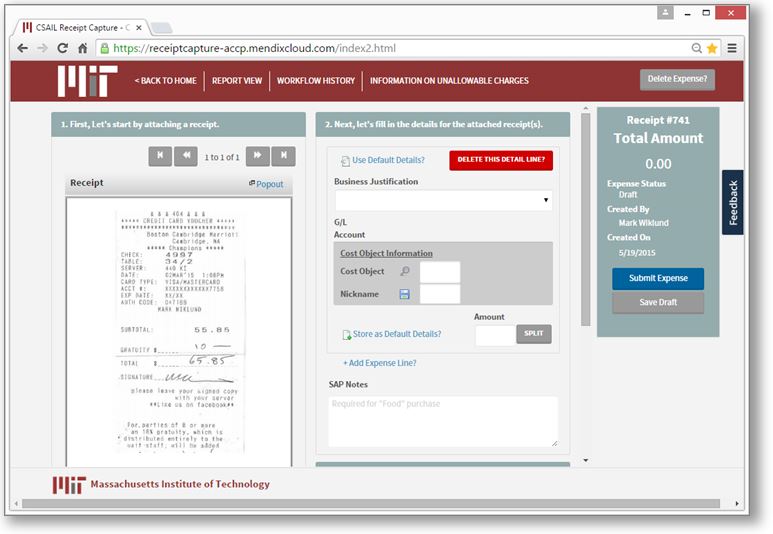Click the details panel vertical scrollbar thumb
This screenshot has height=534, width=773.
(586, 219)
